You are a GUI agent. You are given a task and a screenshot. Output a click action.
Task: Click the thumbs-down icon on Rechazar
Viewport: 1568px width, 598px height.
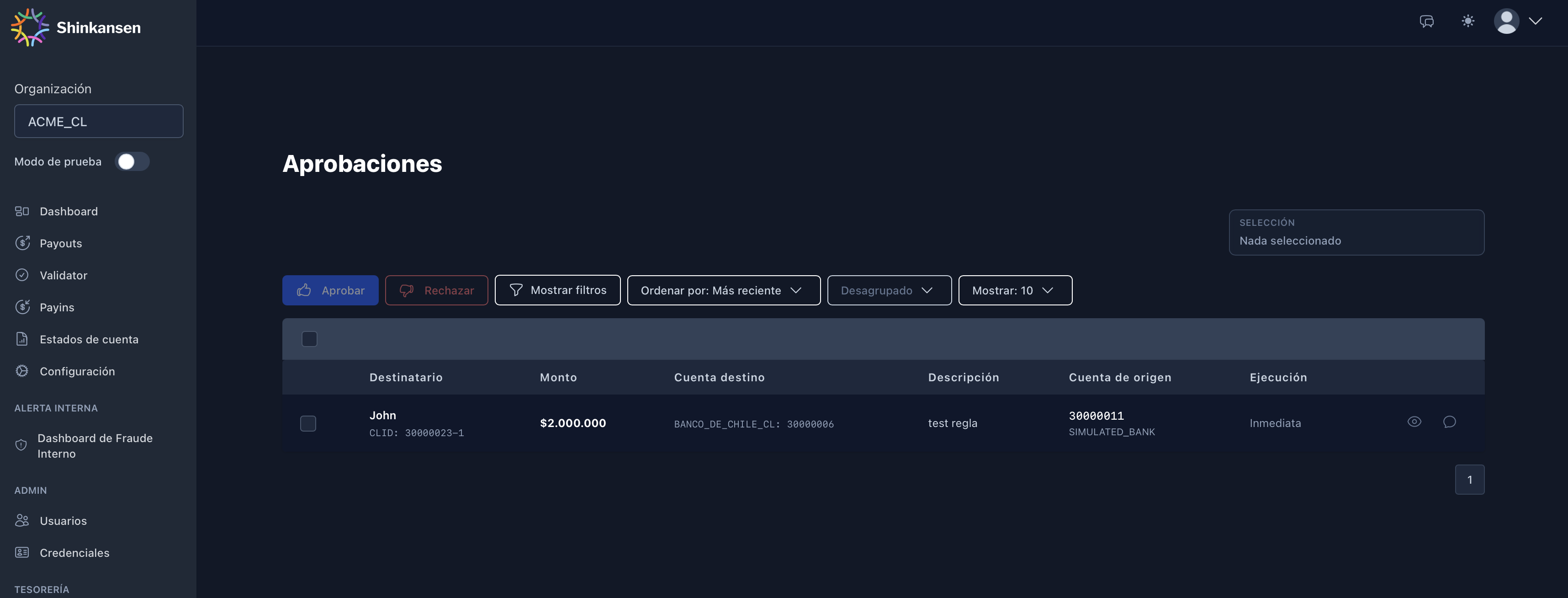[407, 290]
